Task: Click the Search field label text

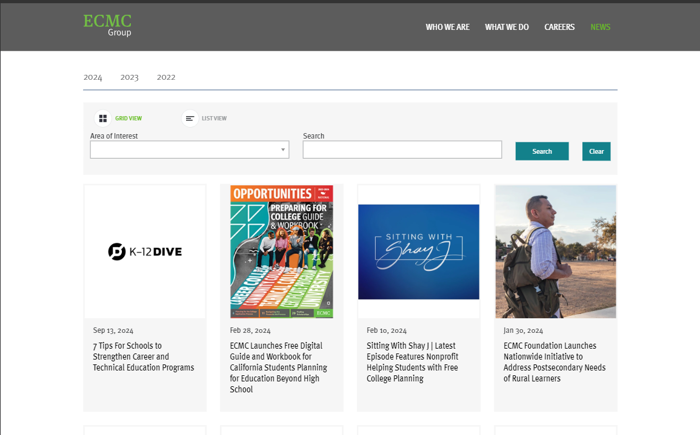Action: pyautogui.click(x=313, y=136)
